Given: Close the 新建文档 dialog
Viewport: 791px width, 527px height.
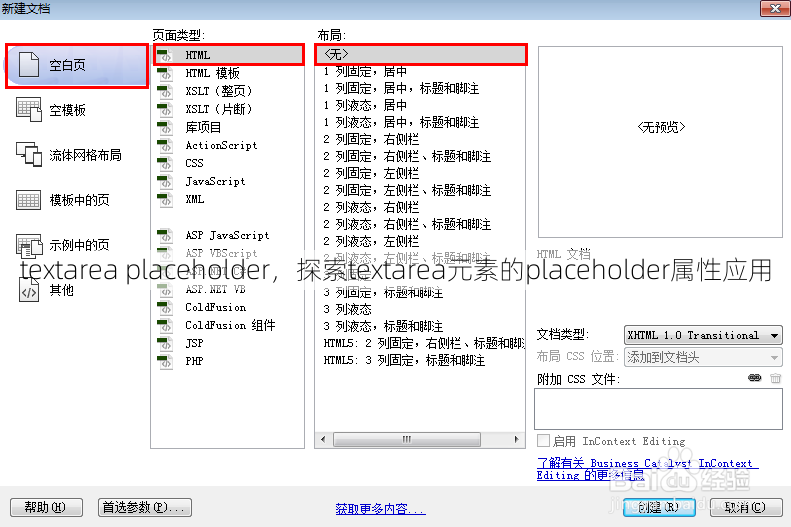Looking at the screenshot, I should point(775,8).
